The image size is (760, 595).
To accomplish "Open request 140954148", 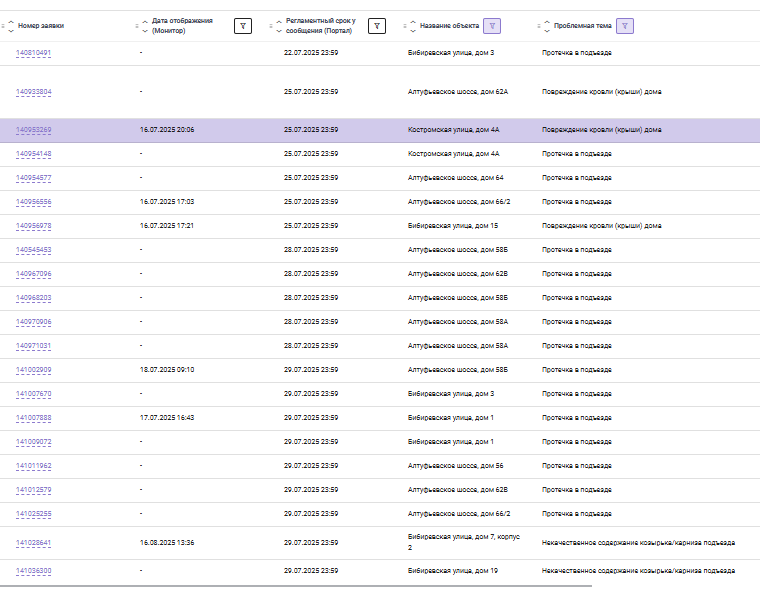I will (x=33, y=154).
